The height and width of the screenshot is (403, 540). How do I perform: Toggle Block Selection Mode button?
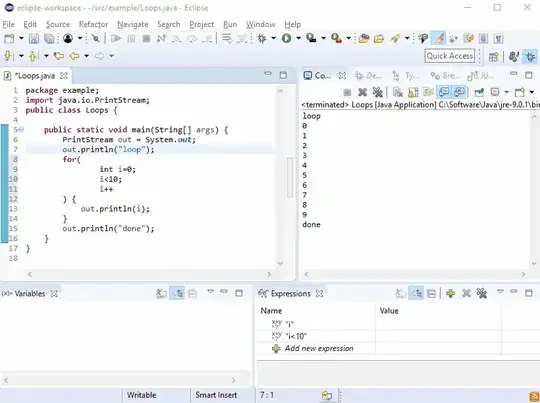(x=483, y=38)
